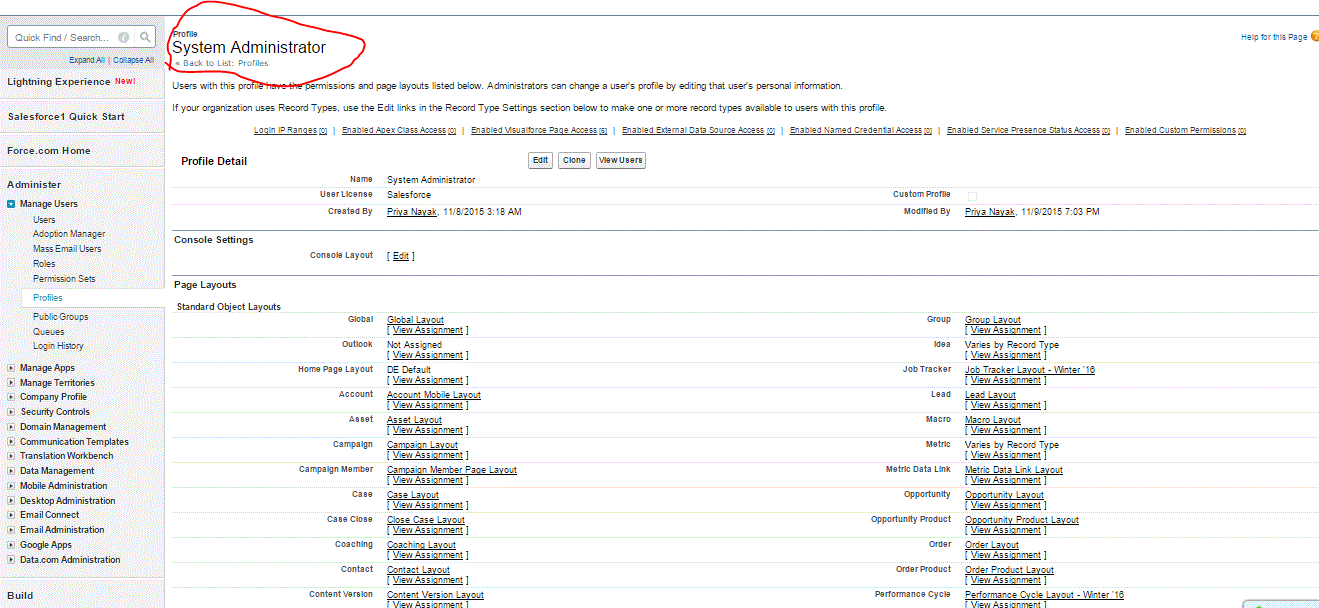Expand Data Management arrow icon
This screenshot has width=1319, height=608.
tap(11, 471)
